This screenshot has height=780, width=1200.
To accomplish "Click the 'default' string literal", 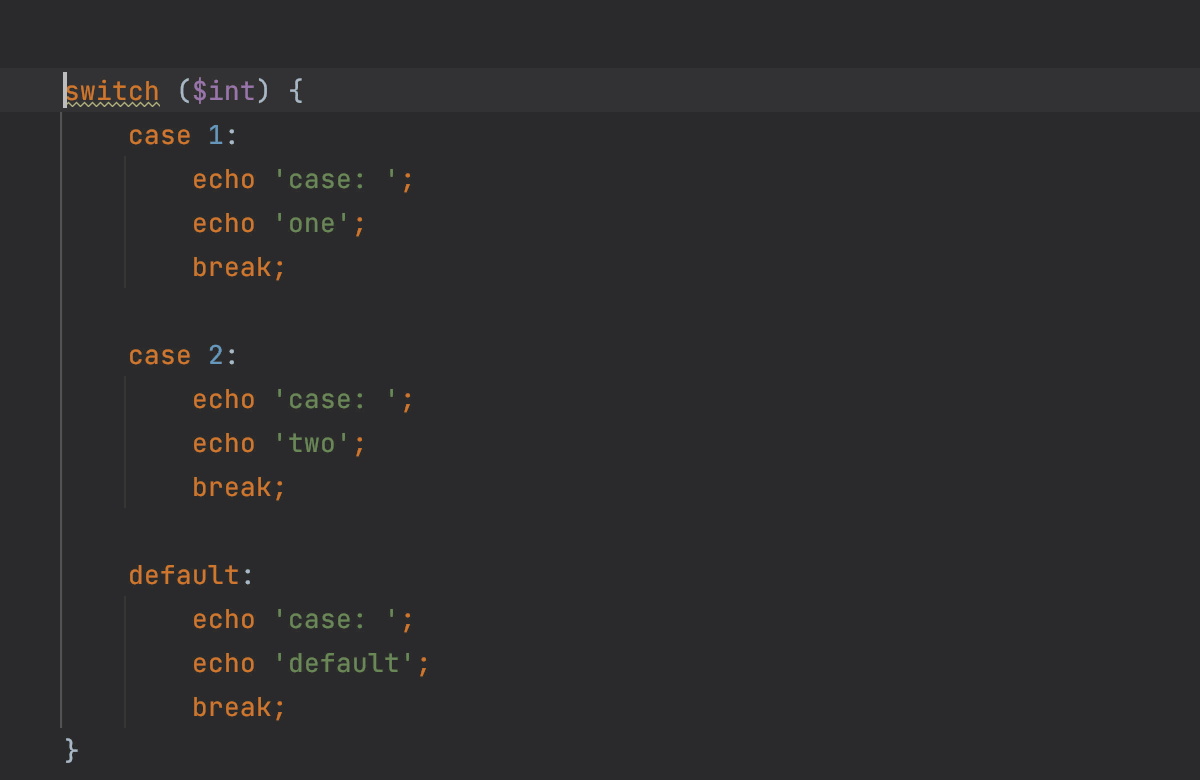I will pos(344,664).
